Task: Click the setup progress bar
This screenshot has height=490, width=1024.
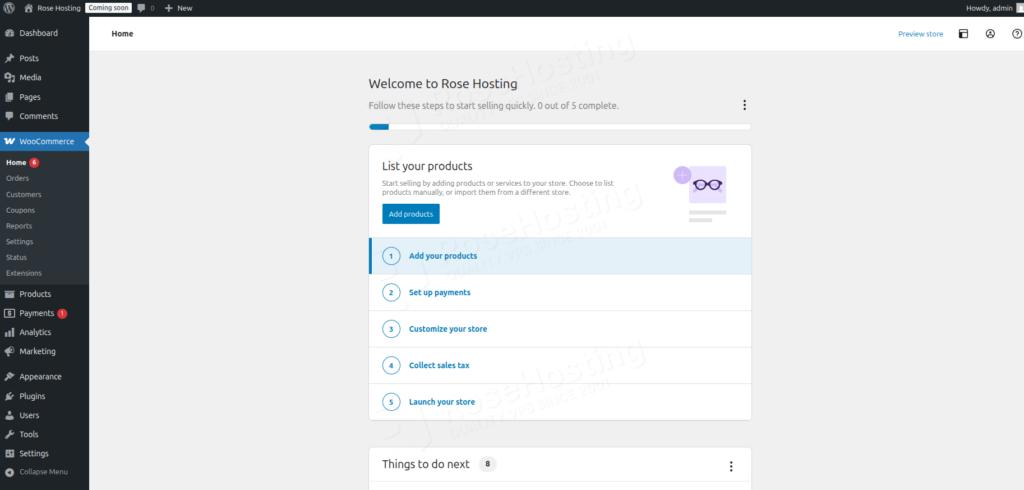Action: [560, 127]
